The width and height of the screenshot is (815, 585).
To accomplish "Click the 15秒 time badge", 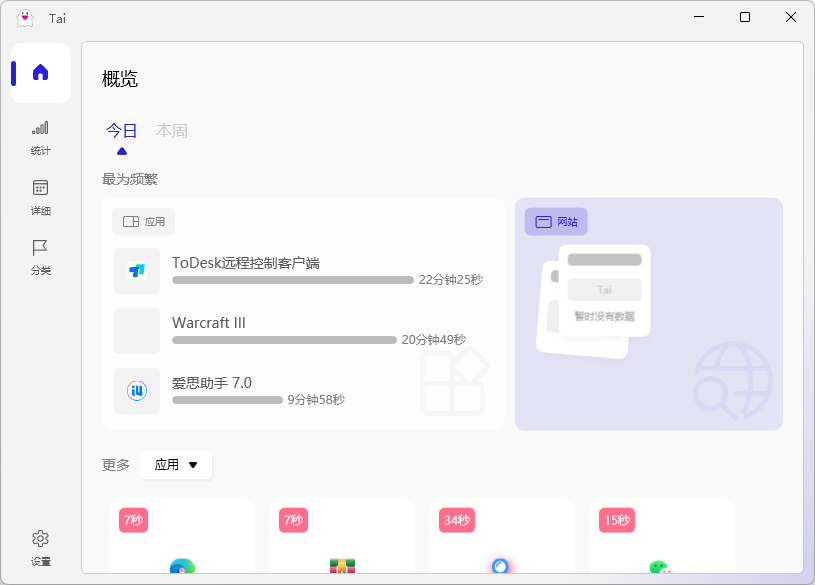I will coord(617,520).
